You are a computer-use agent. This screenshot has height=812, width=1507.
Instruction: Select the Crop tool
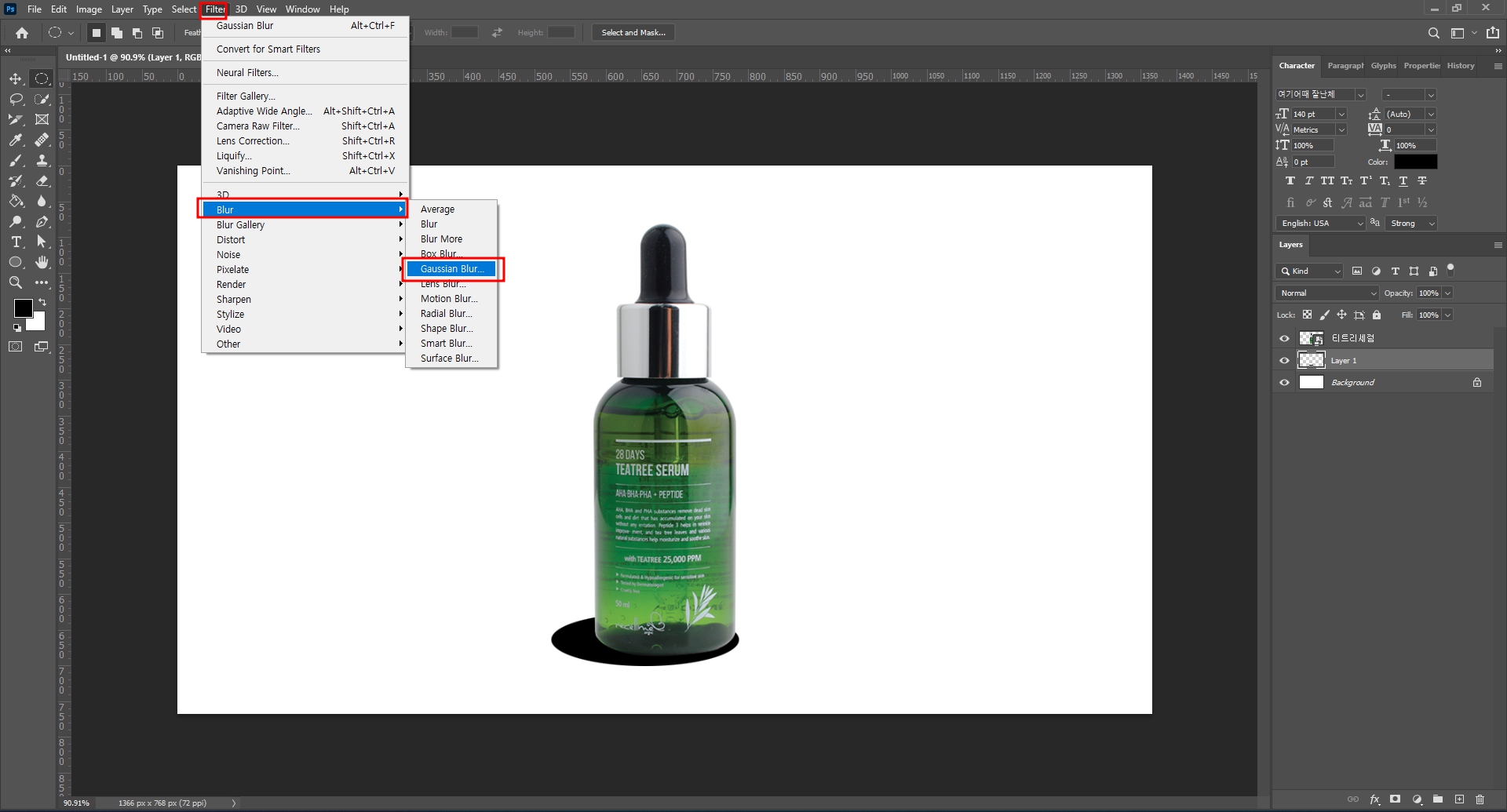point(16,119)
